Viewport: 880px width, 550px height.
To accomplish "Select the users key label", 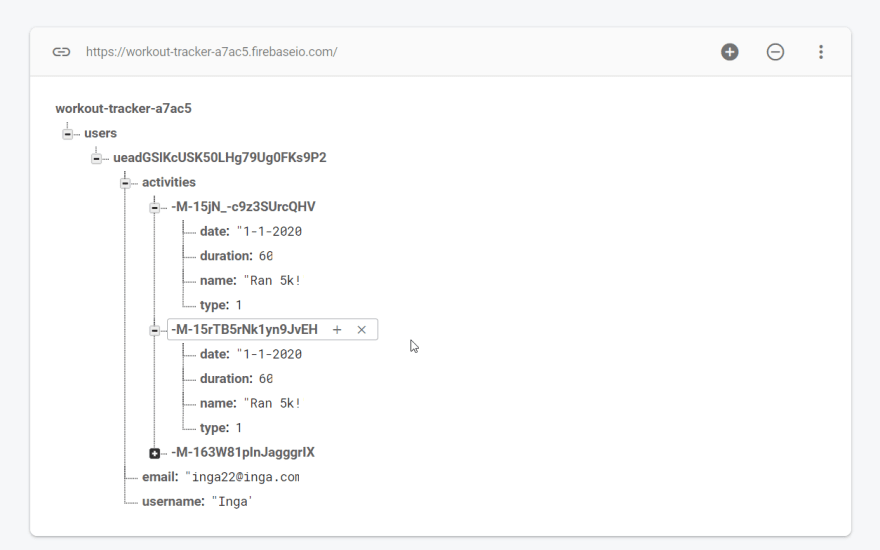I will (100, 133).
